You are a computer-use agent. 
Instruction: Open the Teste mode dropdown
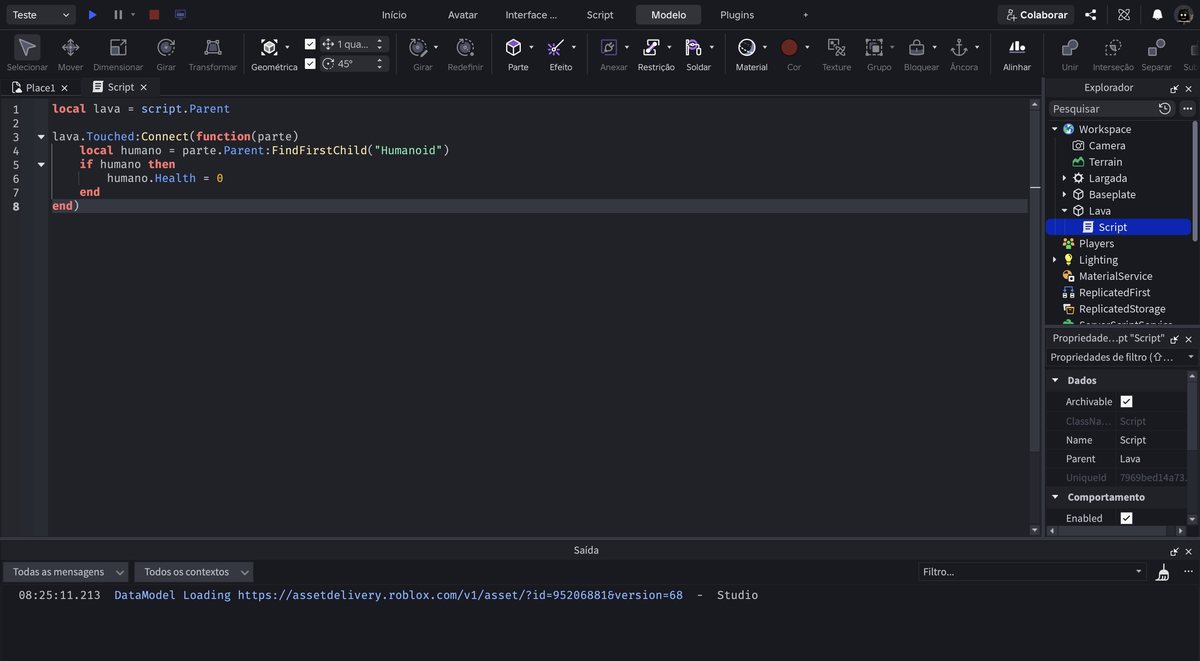[39, 15]
